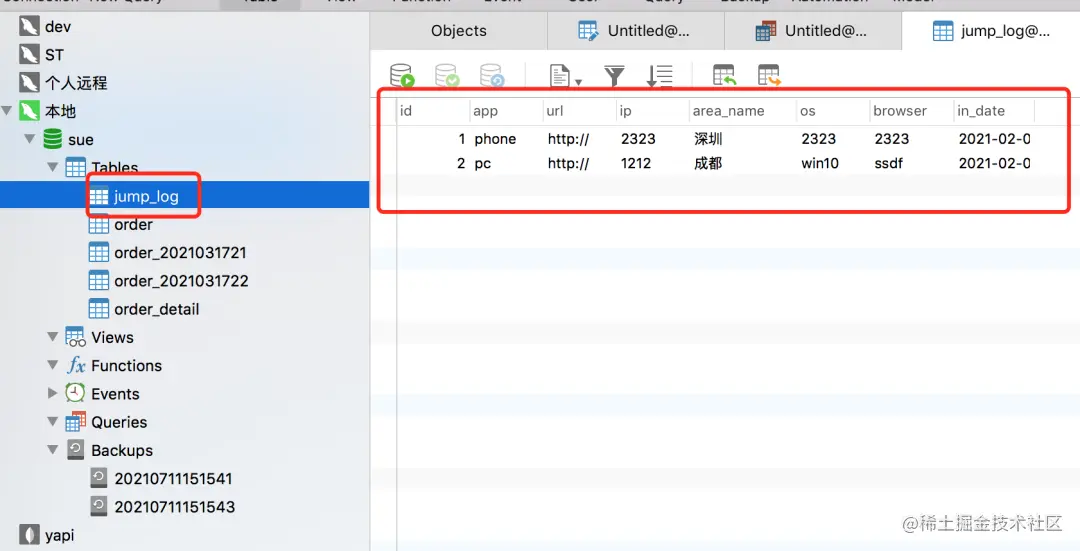Switch to the jump_log@ tab
Screen dimensions: 1080x551
[991, 30]
